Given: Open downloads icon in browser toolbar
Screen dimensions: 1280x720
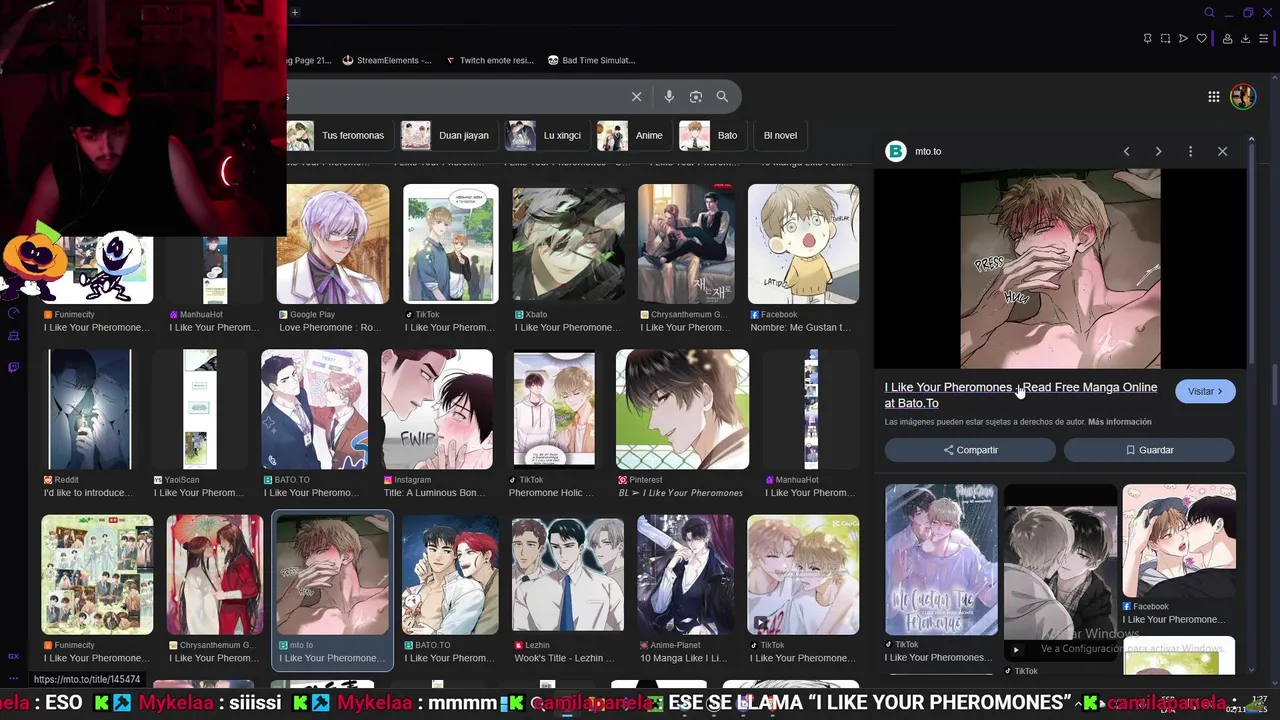Looking at the screenshot, I should click(1246, 39).
